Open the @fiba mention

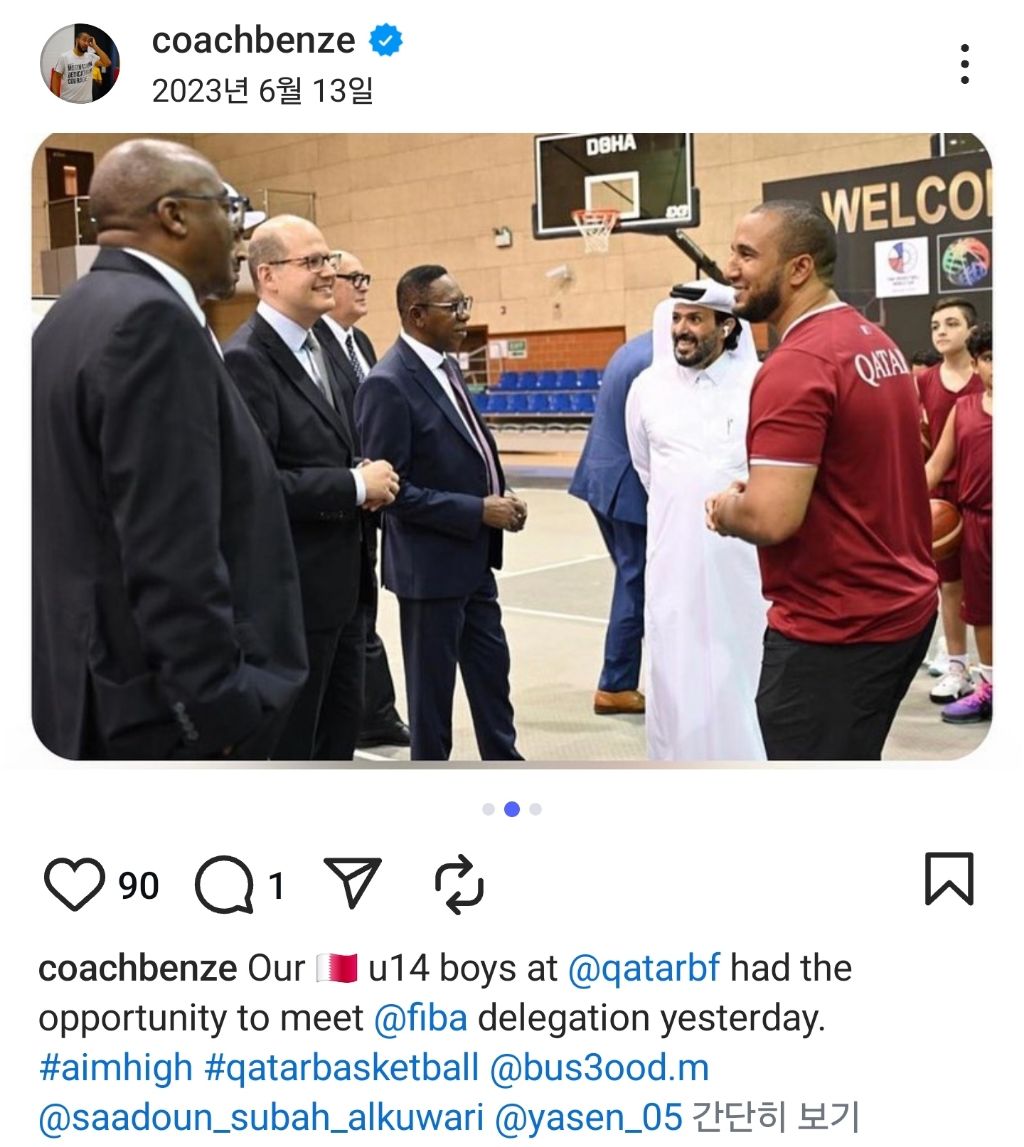pyautogui.click(x=421, y=1018)
